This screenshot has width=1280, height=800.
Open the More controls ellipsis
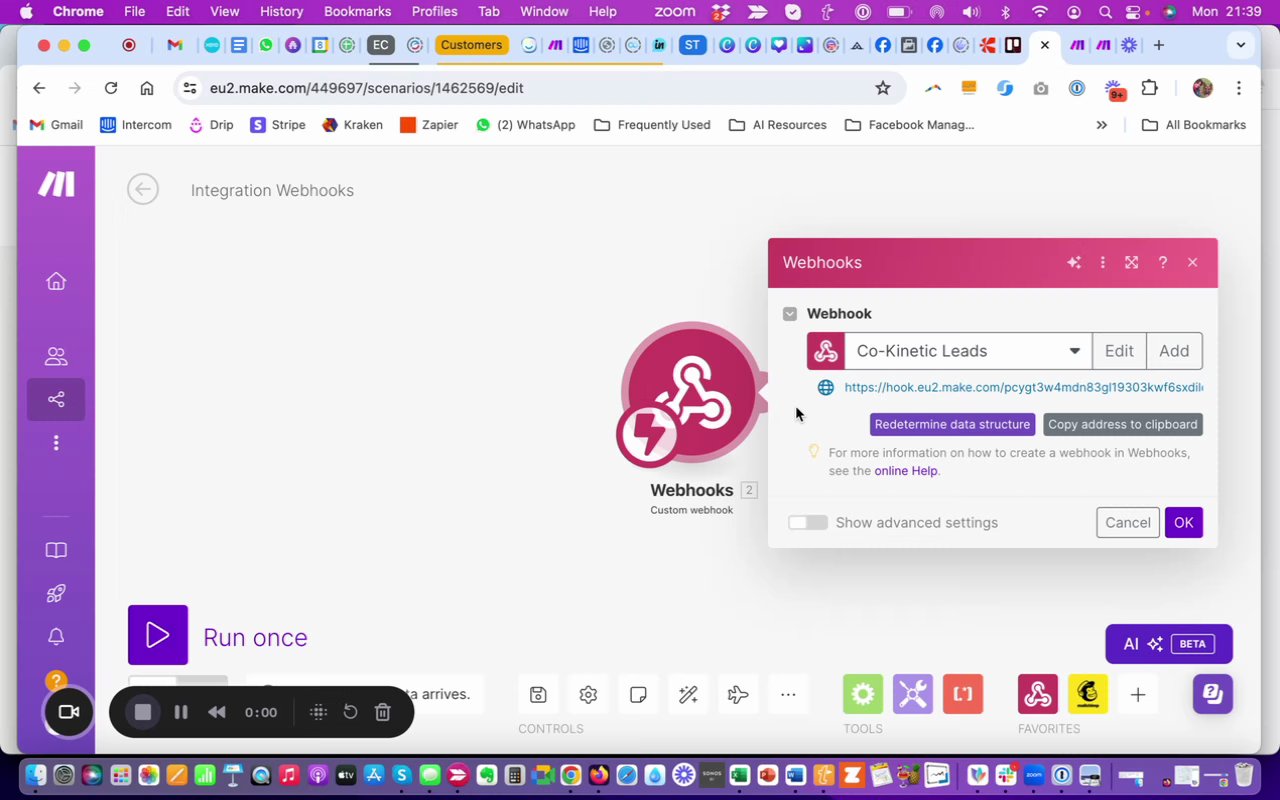pos(788,694)
